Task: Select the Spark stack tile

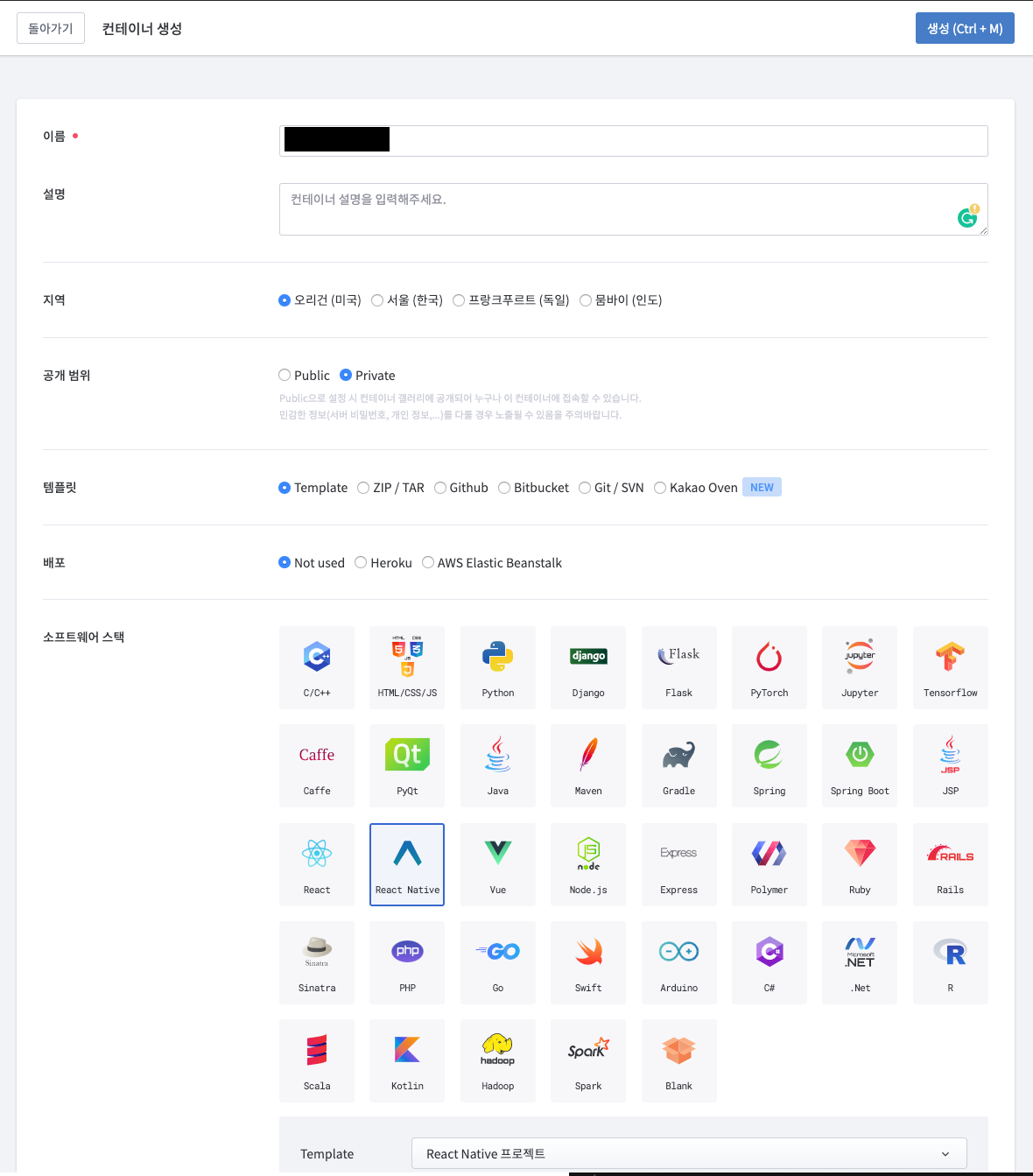Action: coord(588,1060)
